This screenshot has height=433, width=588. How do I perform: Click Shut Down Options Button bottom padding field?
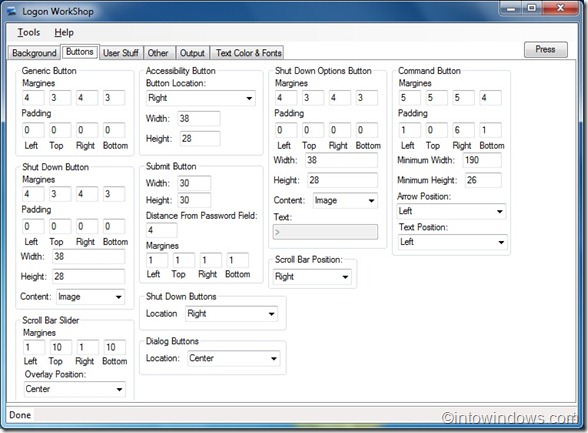pos(367,130)
